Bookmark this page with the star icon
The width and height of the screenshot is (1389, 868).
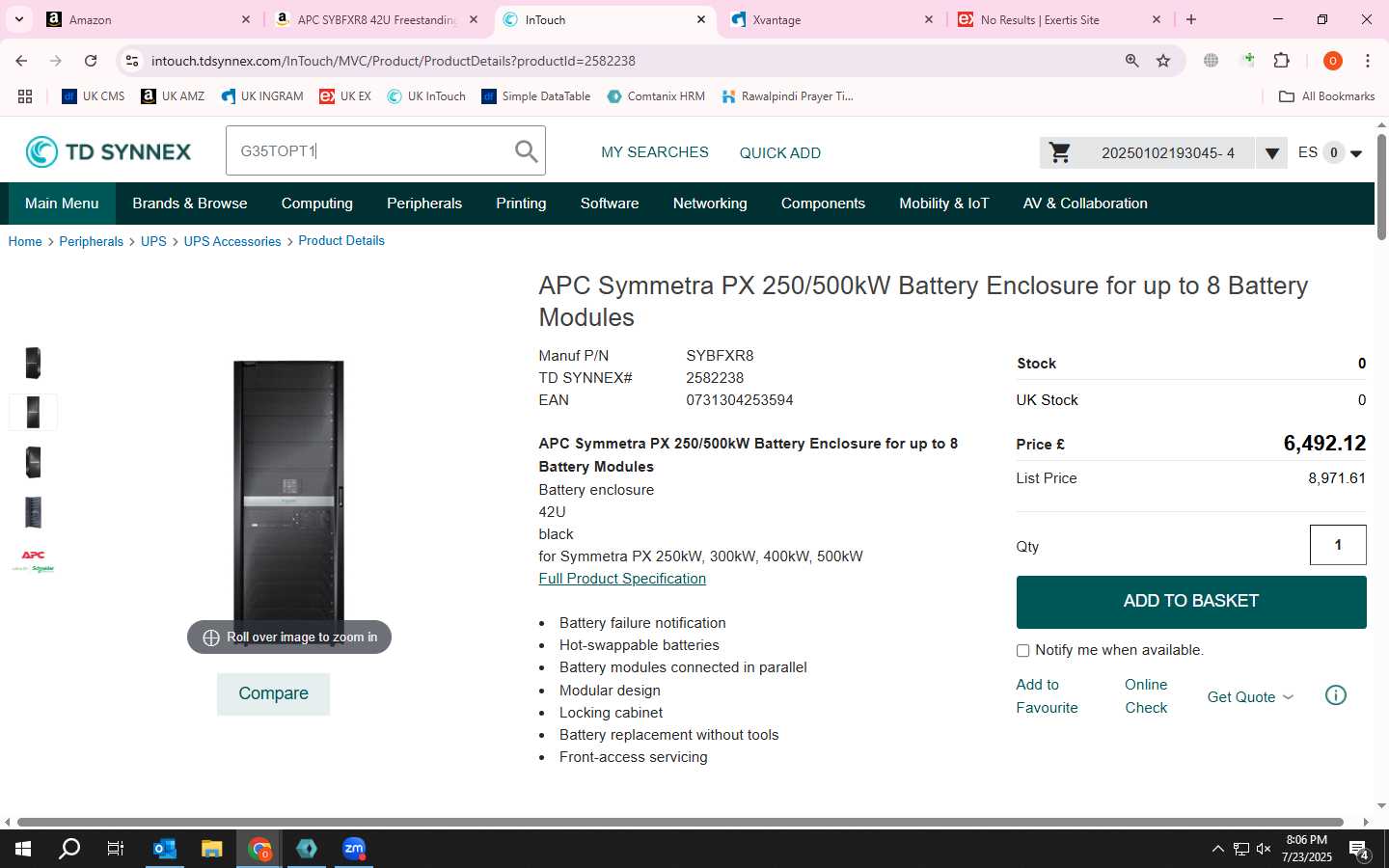1163,61
